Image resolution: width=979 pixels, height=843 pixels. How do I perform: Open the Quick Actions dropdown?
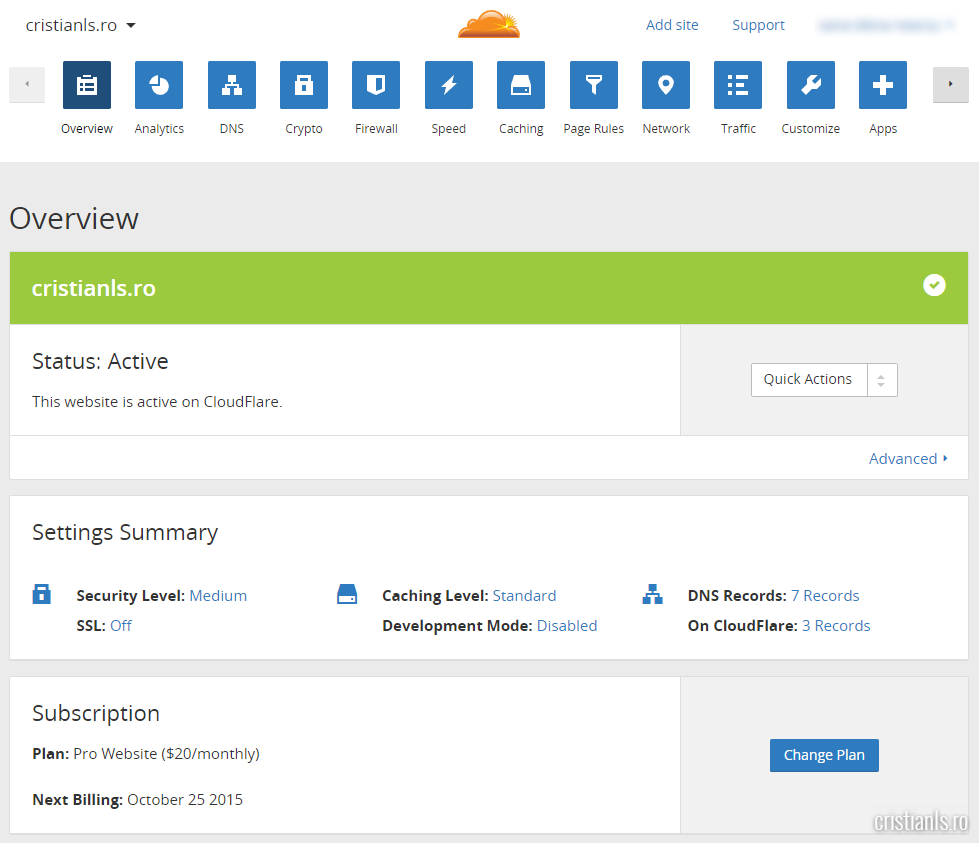coord(824,380)
